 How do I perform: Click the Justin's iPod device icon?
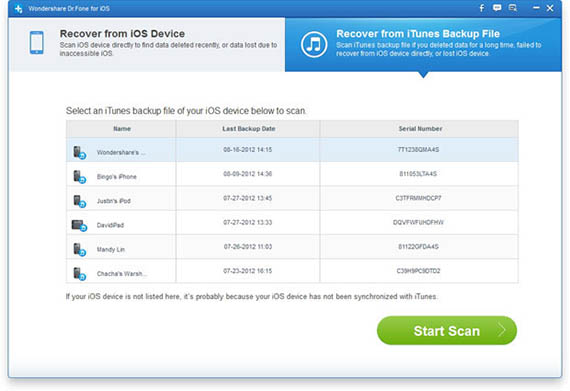click(x=79, y=201)
